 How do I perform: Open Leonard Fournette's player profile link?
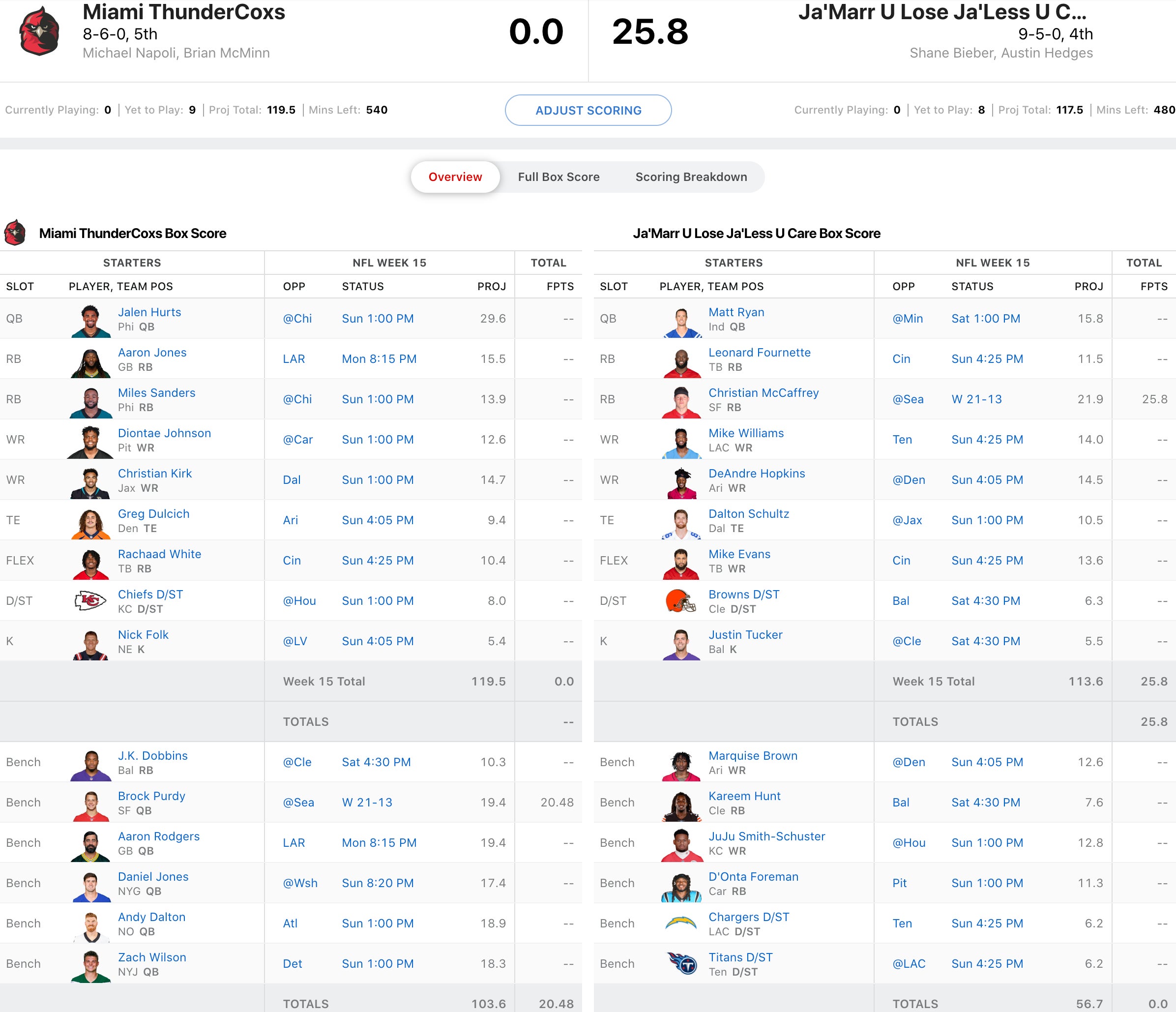click(x=759, y=353)
